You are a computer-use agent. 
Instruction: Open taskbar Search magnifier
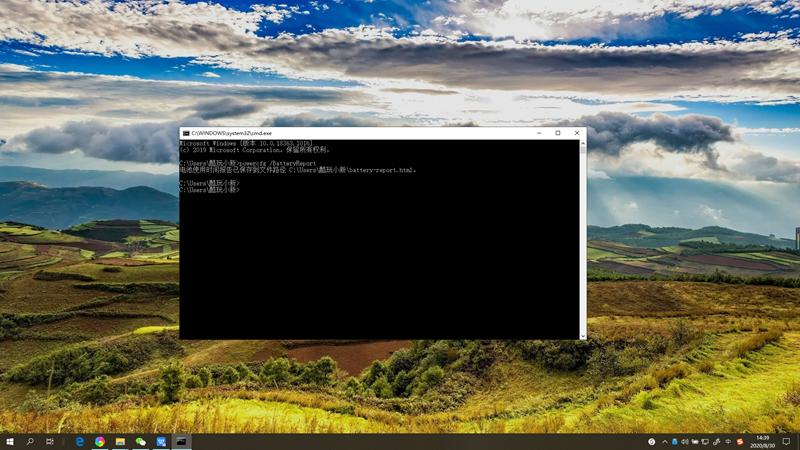pos(30,442)
